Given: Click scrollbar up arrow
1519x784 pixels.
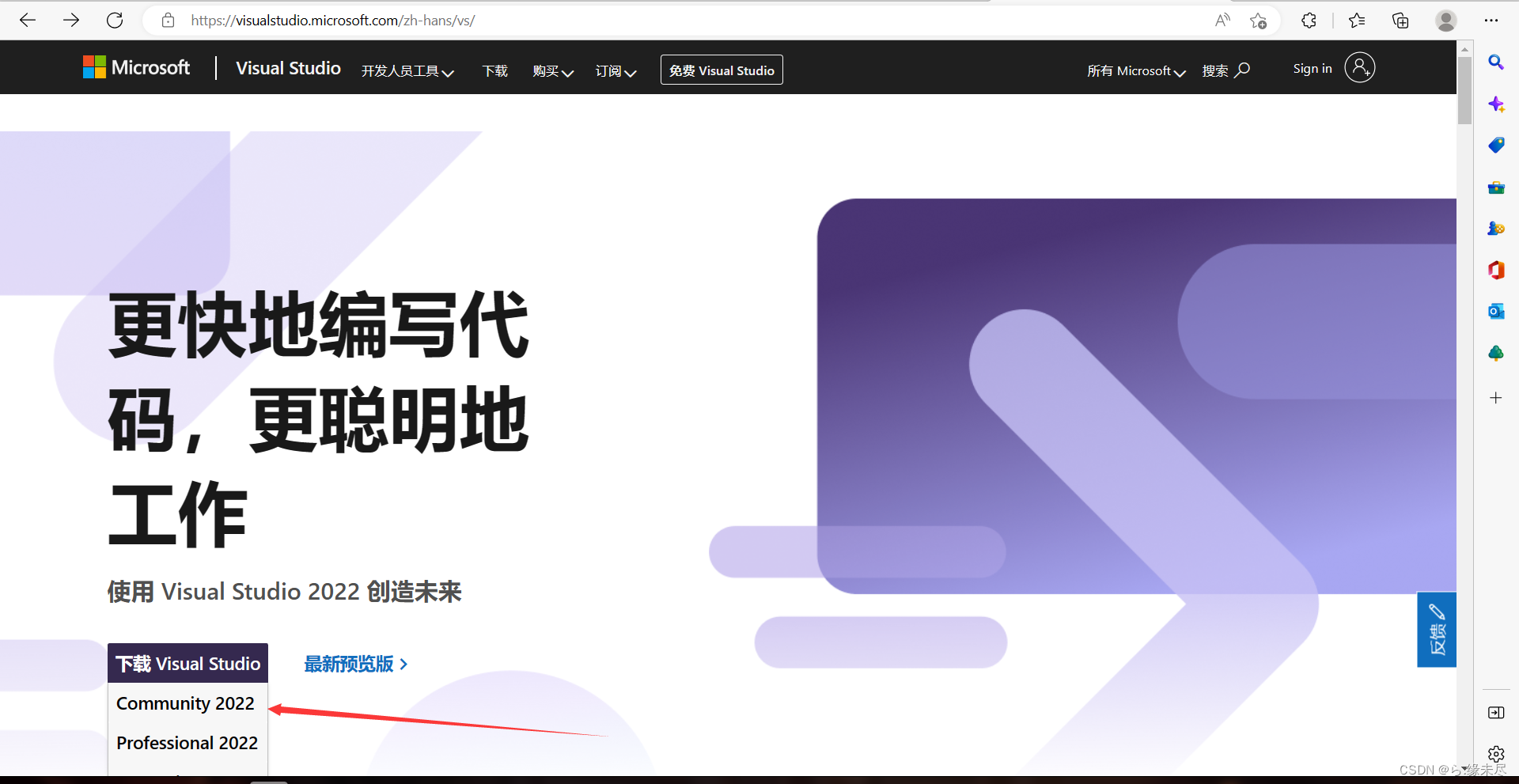Looking at the screenshot, I should (x=1464, y=48).
